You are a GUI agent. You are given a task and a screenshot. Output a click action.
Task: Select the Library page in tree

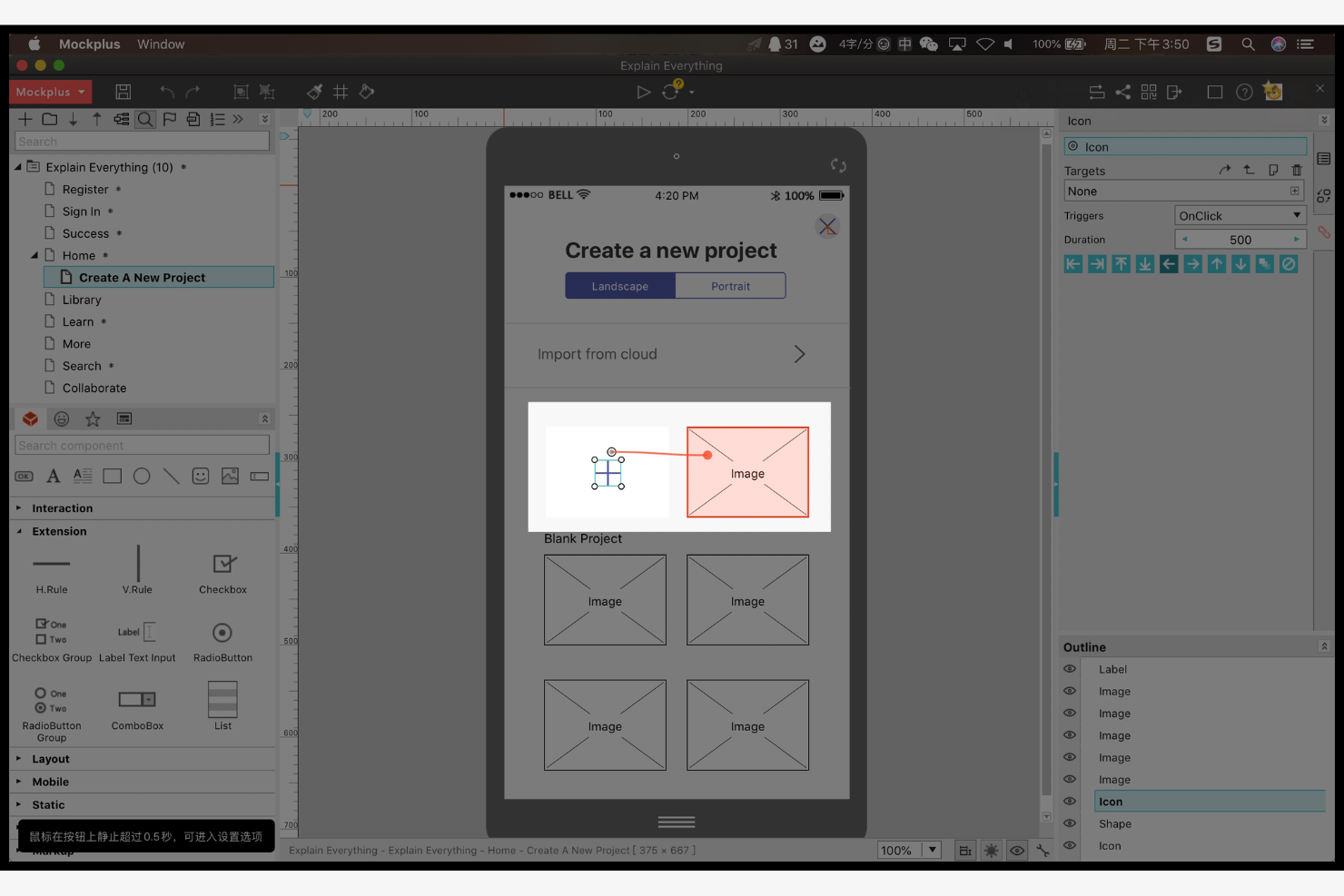(82, 300)
